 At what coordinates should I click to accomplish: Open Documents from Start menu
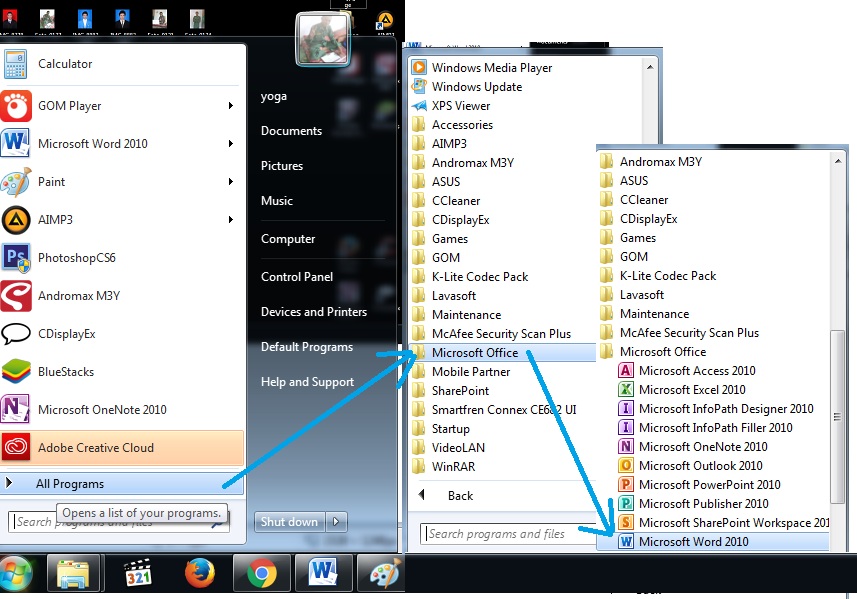coord(291,131)
